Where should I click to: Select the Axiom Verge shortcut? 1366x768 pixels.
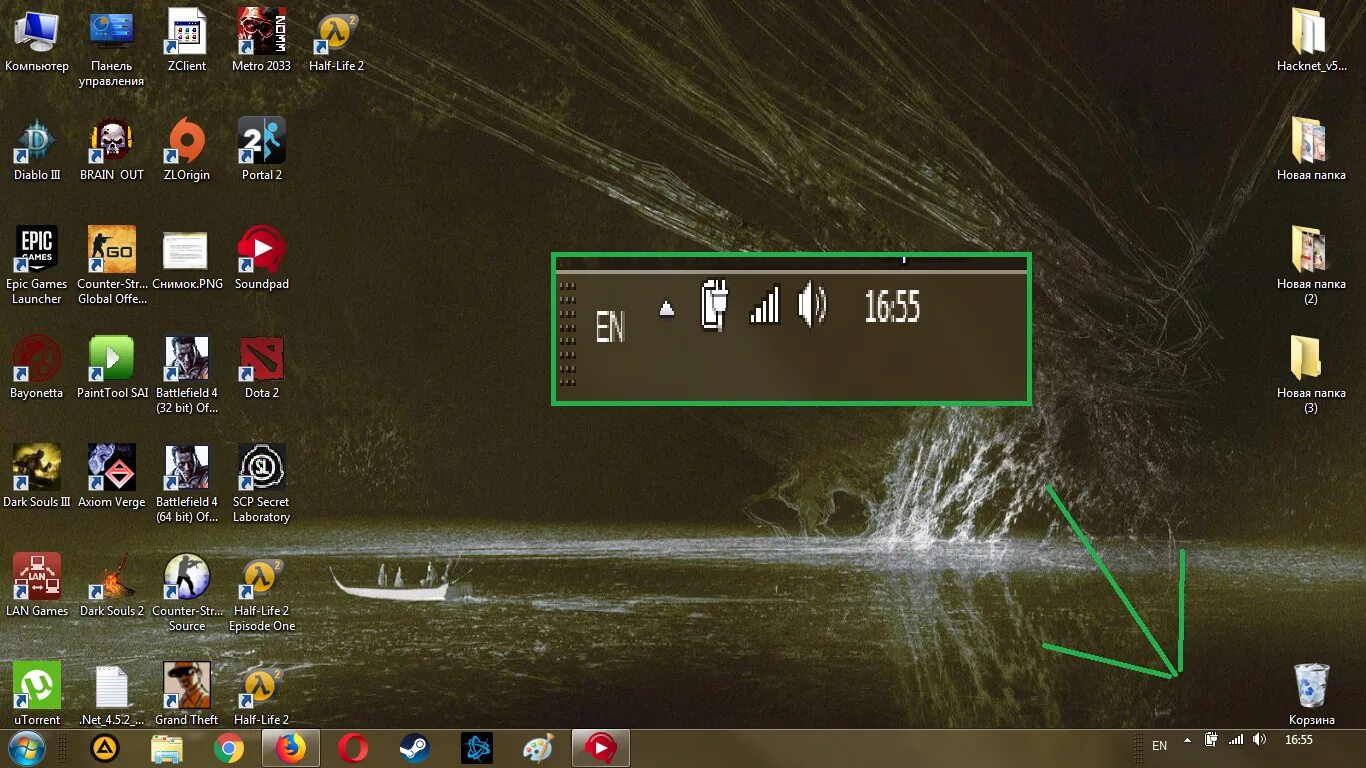(111, 476)
